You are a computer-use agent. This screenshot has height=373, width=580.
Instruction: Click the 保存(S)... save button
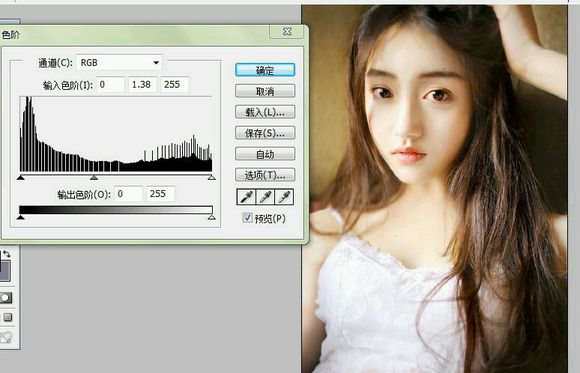(265, 133)
